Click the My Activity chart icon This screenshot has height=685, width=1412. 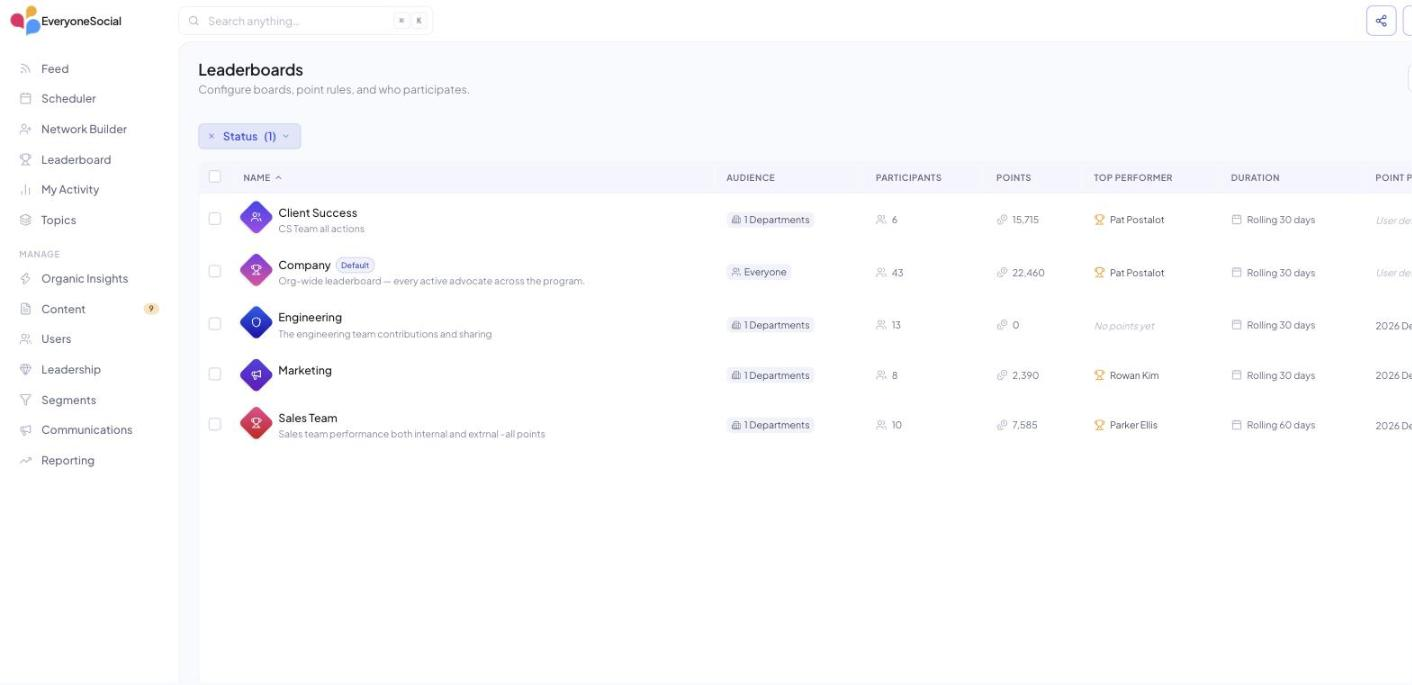(x=26, y=190)
